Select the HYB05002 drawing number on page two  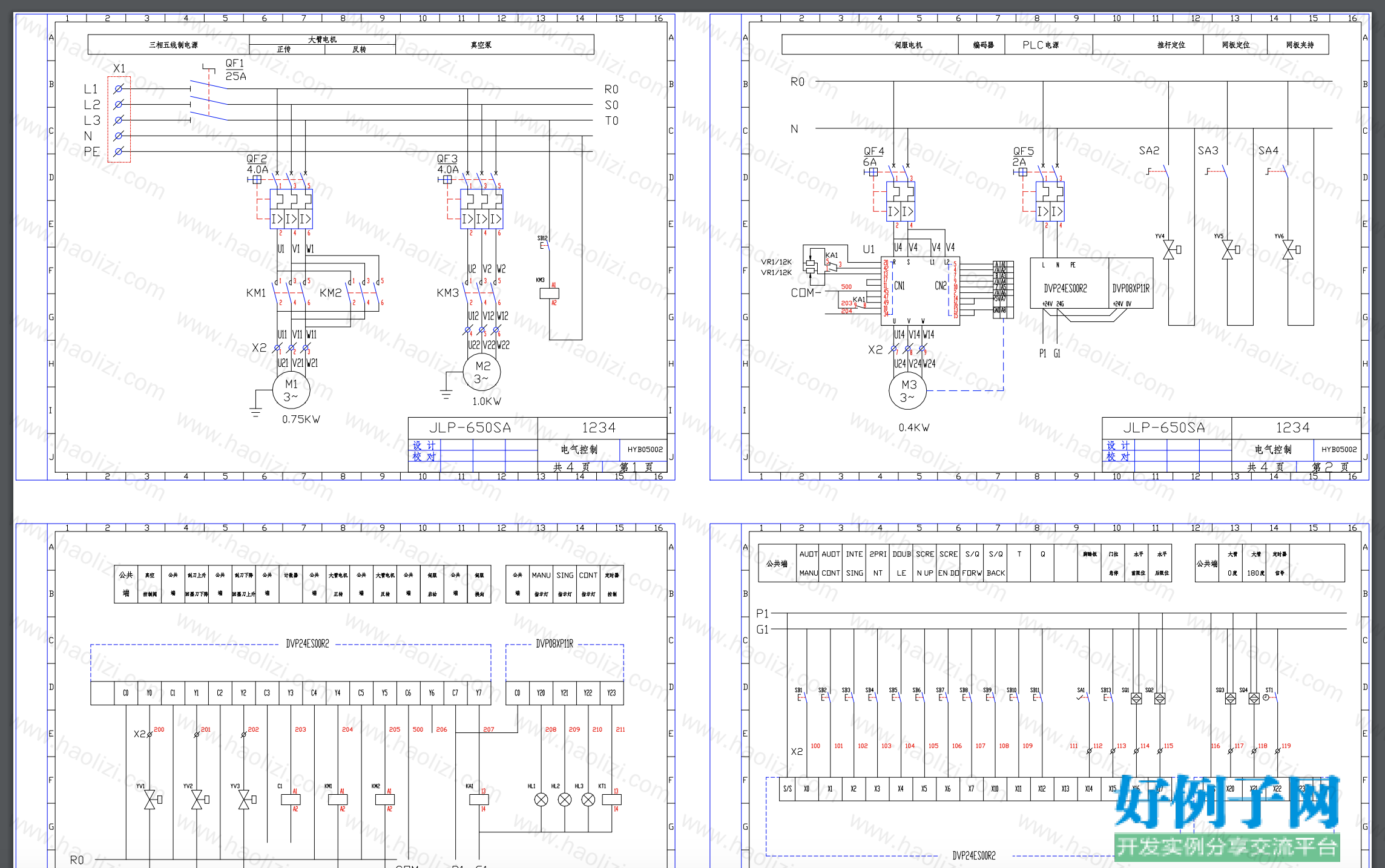(x=1339, y=449)
